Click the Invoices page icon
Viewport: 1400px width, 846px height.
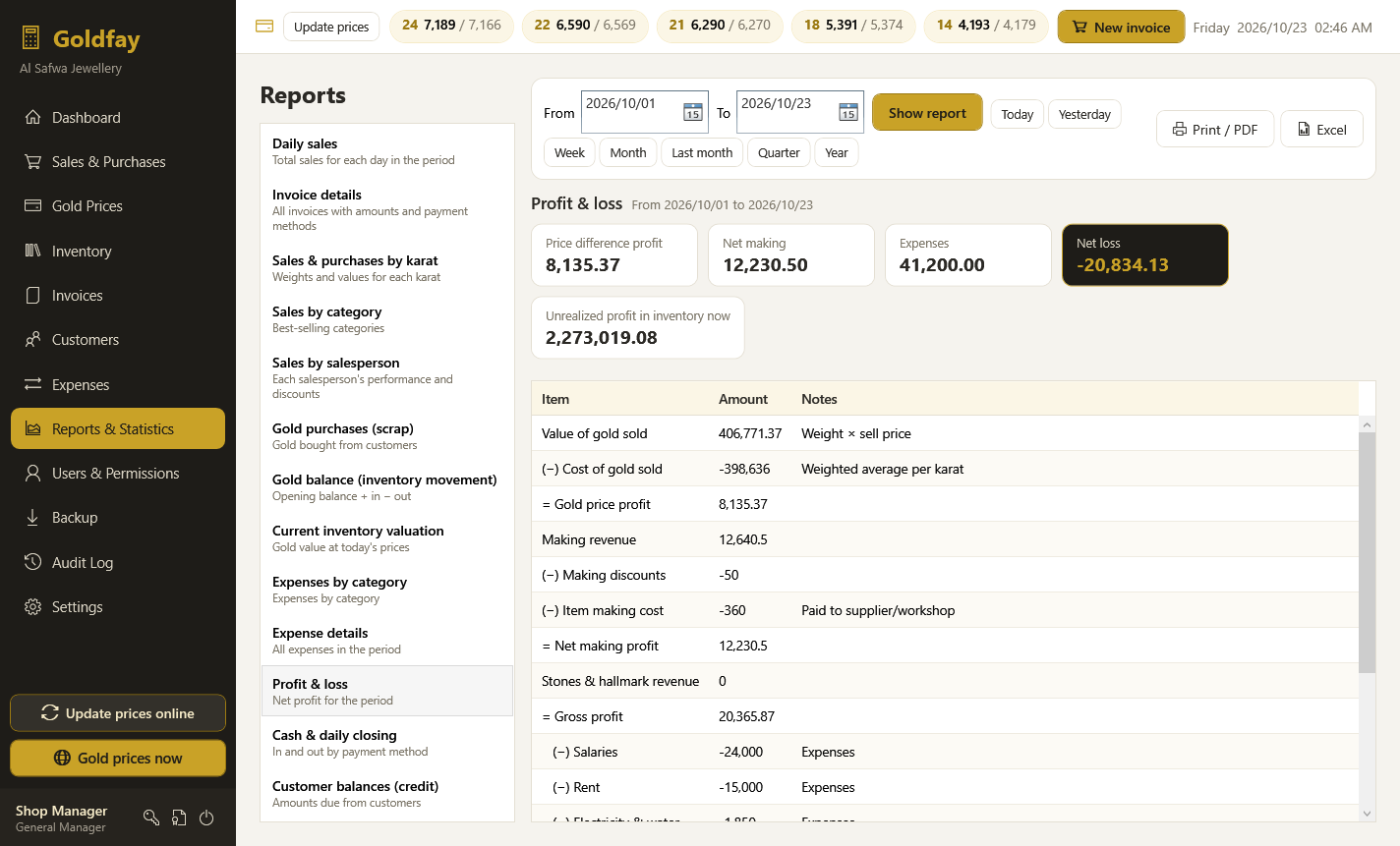(x=32, y=296)
